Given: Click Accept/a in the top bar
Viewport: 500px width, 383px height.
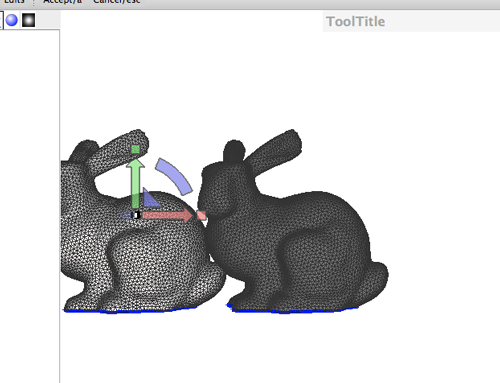Looking at the screenshot, I should pos(63,2).
